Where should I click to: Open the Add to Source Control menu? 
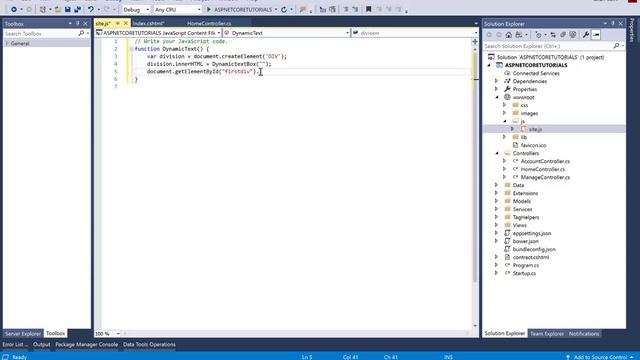[x=600, y=357]
